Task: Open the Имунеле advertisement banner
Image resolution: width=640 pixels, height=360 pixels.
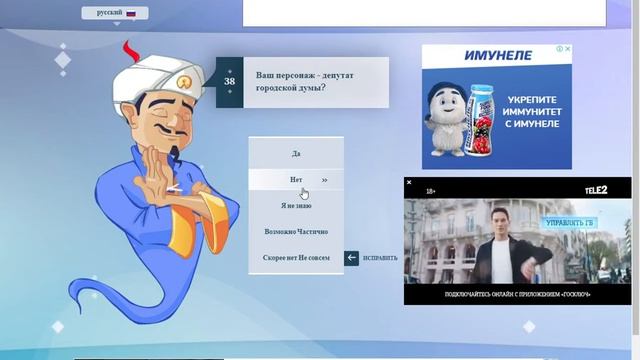Action: tap(497, 107)
